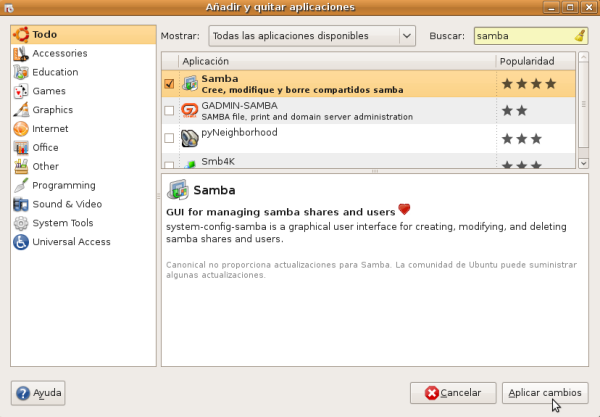Click the Universal Access icon
The width and height of the screenshot is (600, 417).
[20, 242]
